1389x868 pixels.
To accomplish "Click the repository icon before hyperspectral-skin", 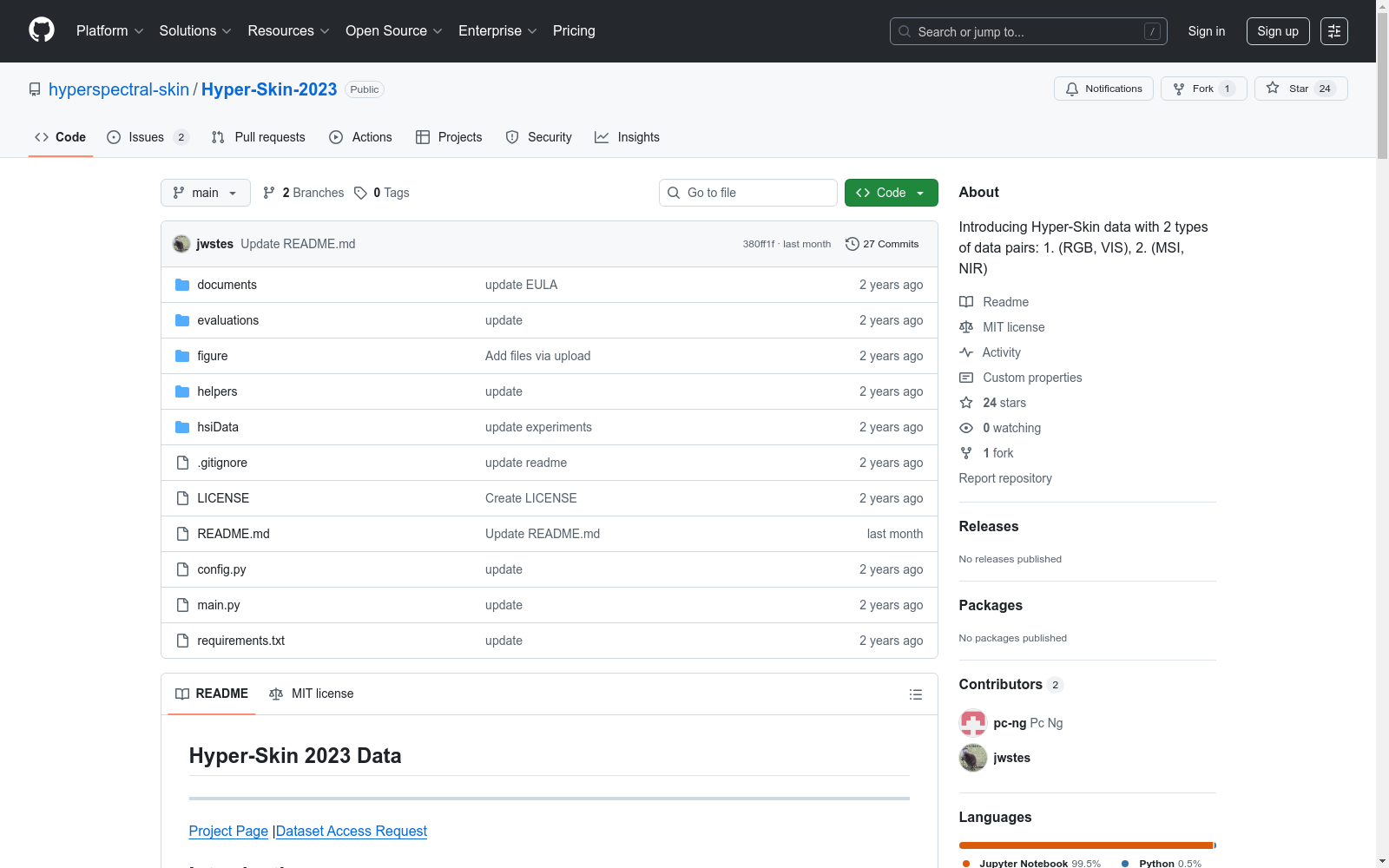I will click(35, 89).
